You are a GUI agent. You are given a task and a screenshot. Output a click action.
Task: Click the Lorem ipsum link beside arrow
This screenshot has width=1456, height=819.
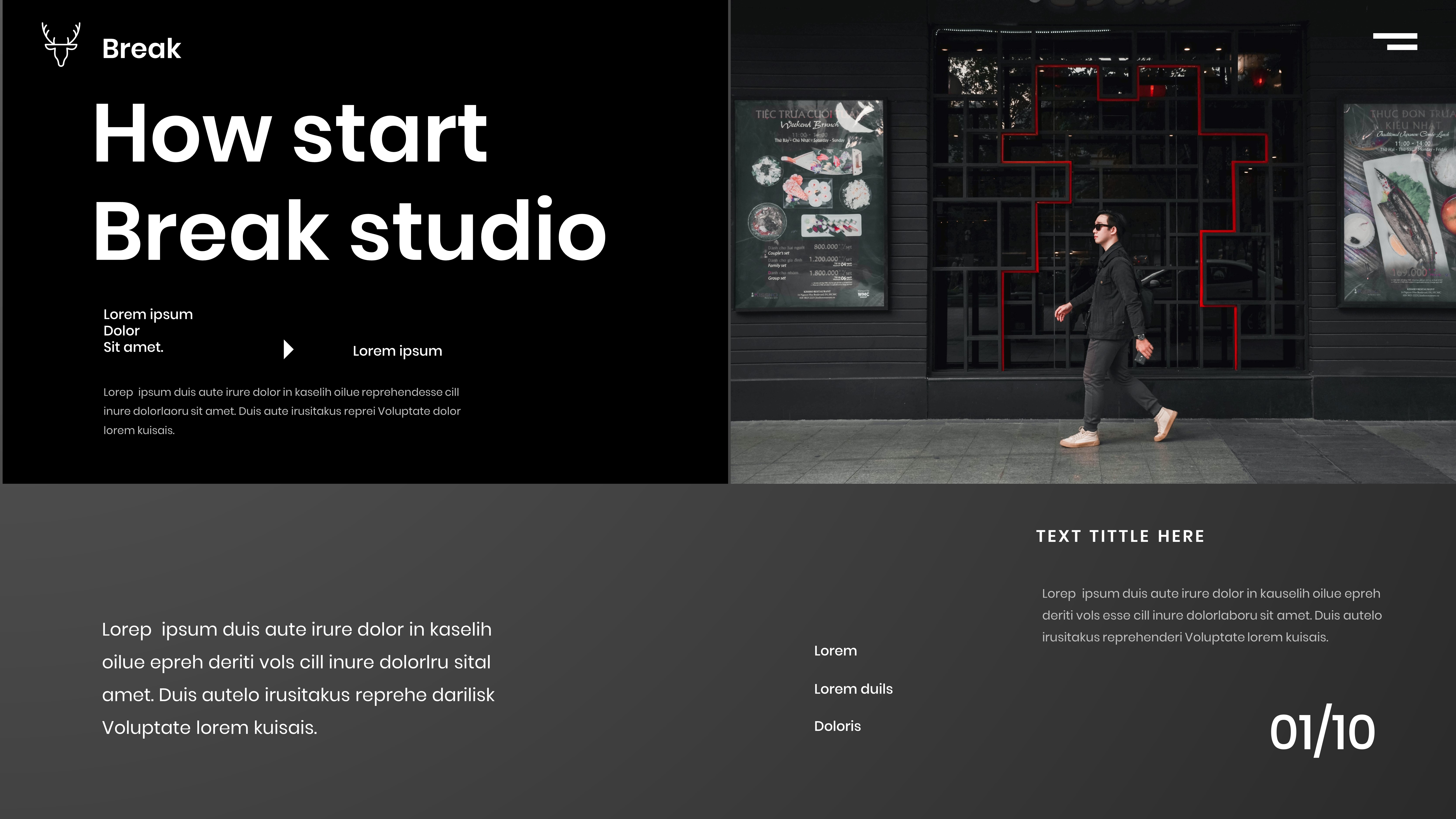pyautogui.click(x=397, y=351)
